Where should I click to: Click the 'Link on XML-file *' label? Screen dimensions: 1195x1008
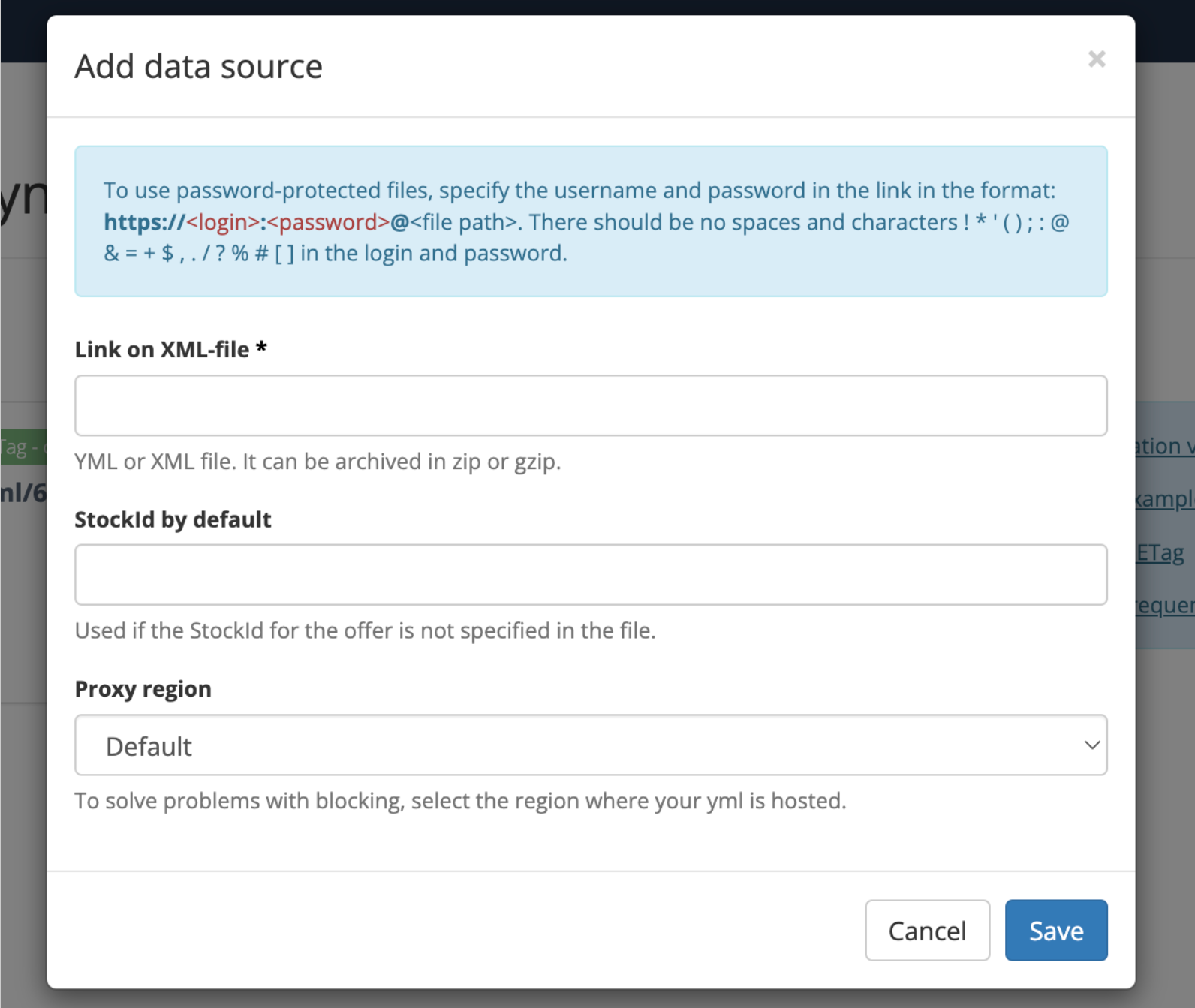pyautogui.click(x=170, y=350)
